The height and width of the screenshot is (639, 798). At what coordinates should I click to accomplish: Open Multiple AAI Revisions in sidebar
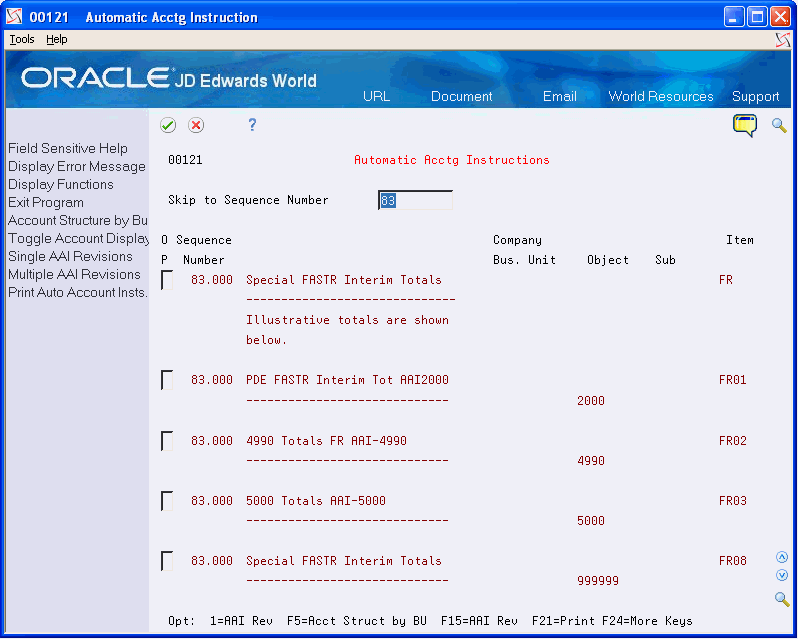pyautogui.click(x=74, y=274)
